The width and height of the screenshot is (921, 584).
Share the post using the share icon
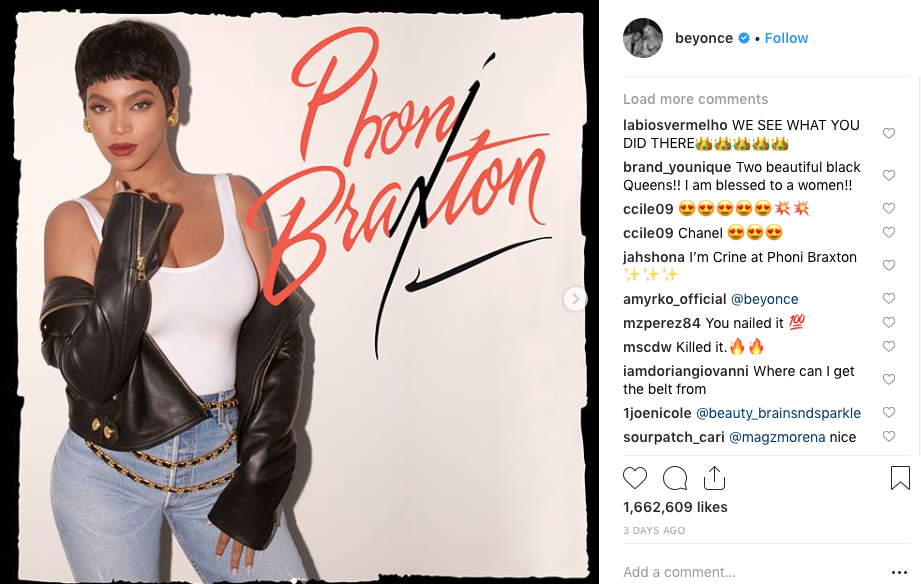coord(714,478)
